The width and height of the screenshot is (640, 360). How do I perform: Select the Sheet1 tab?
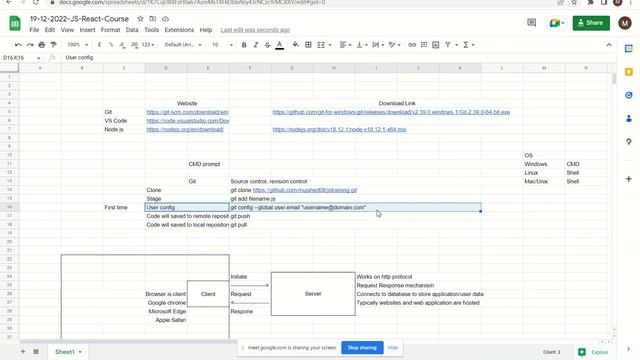[x=68, y=352]
